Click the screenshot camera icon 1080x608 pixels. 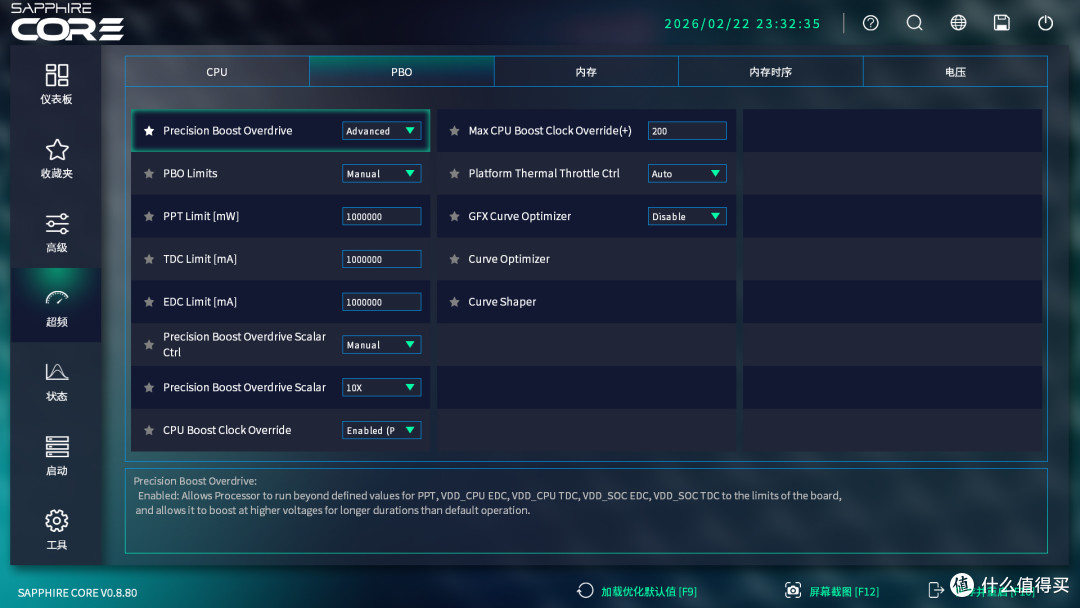(x=793, y=590)
